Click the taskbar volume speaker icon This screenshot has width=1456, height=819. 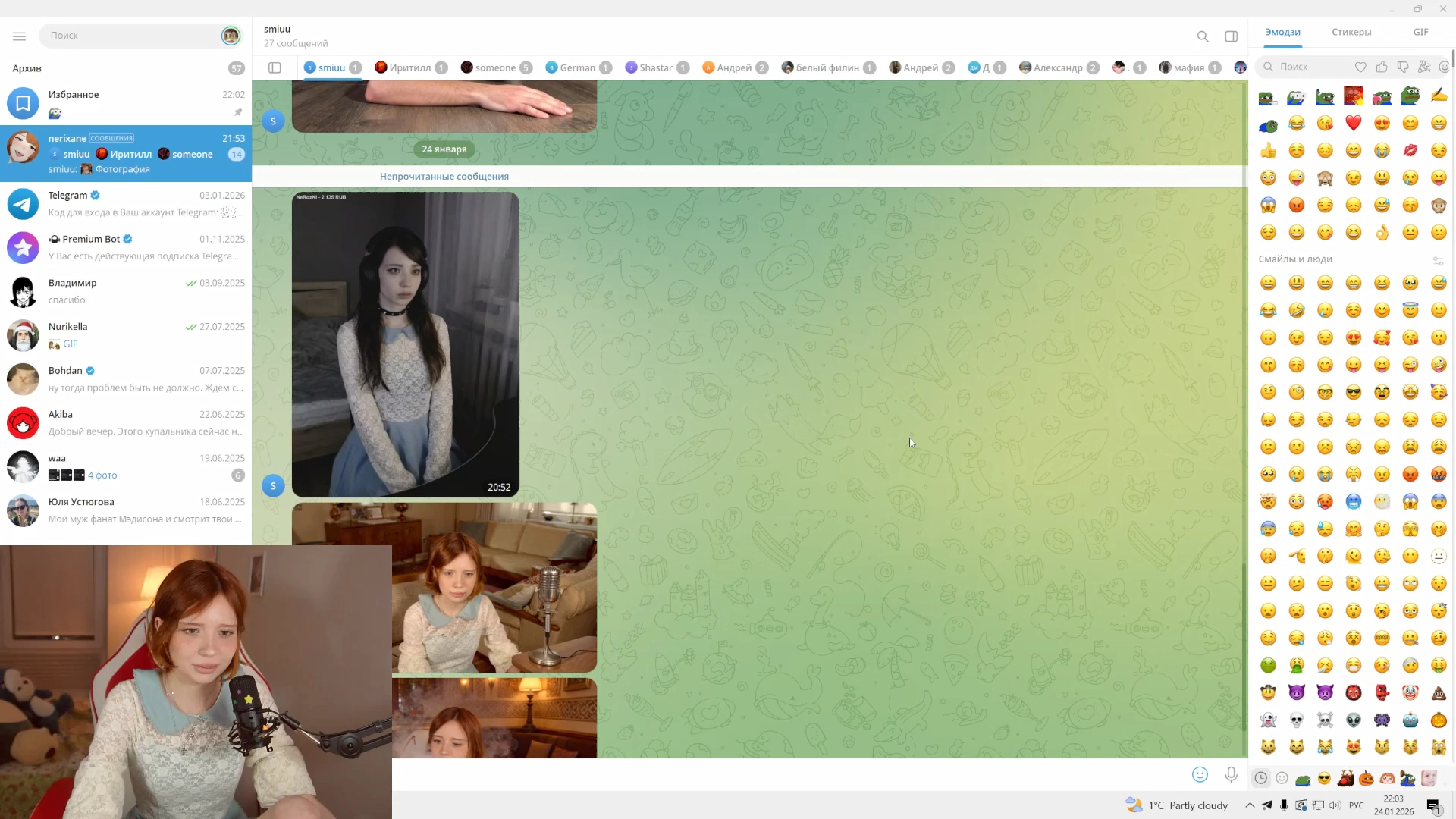click(1335, 805)
